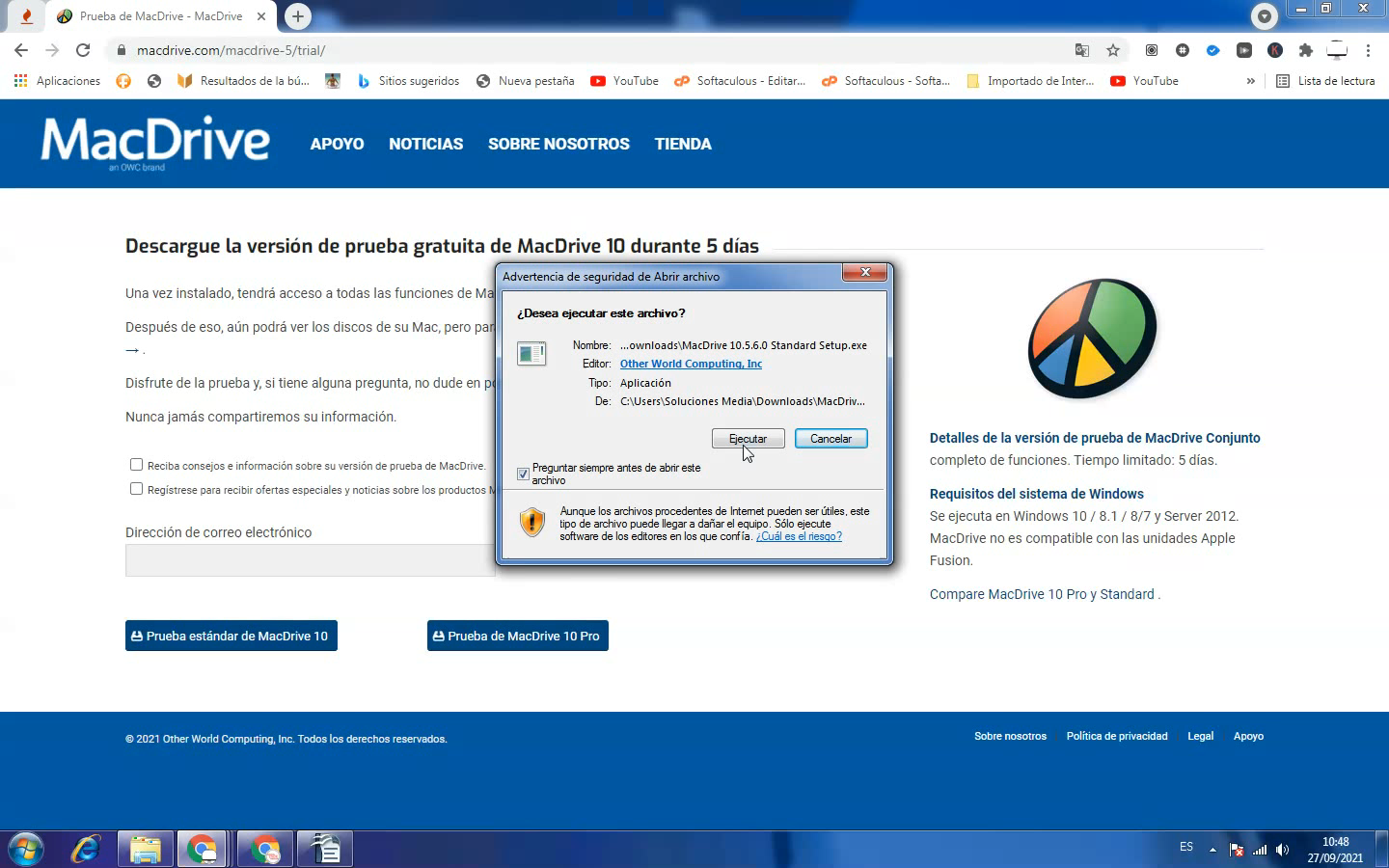Select the NOTICIAS menu item
Screen dimensions: 1389x868
425,144
